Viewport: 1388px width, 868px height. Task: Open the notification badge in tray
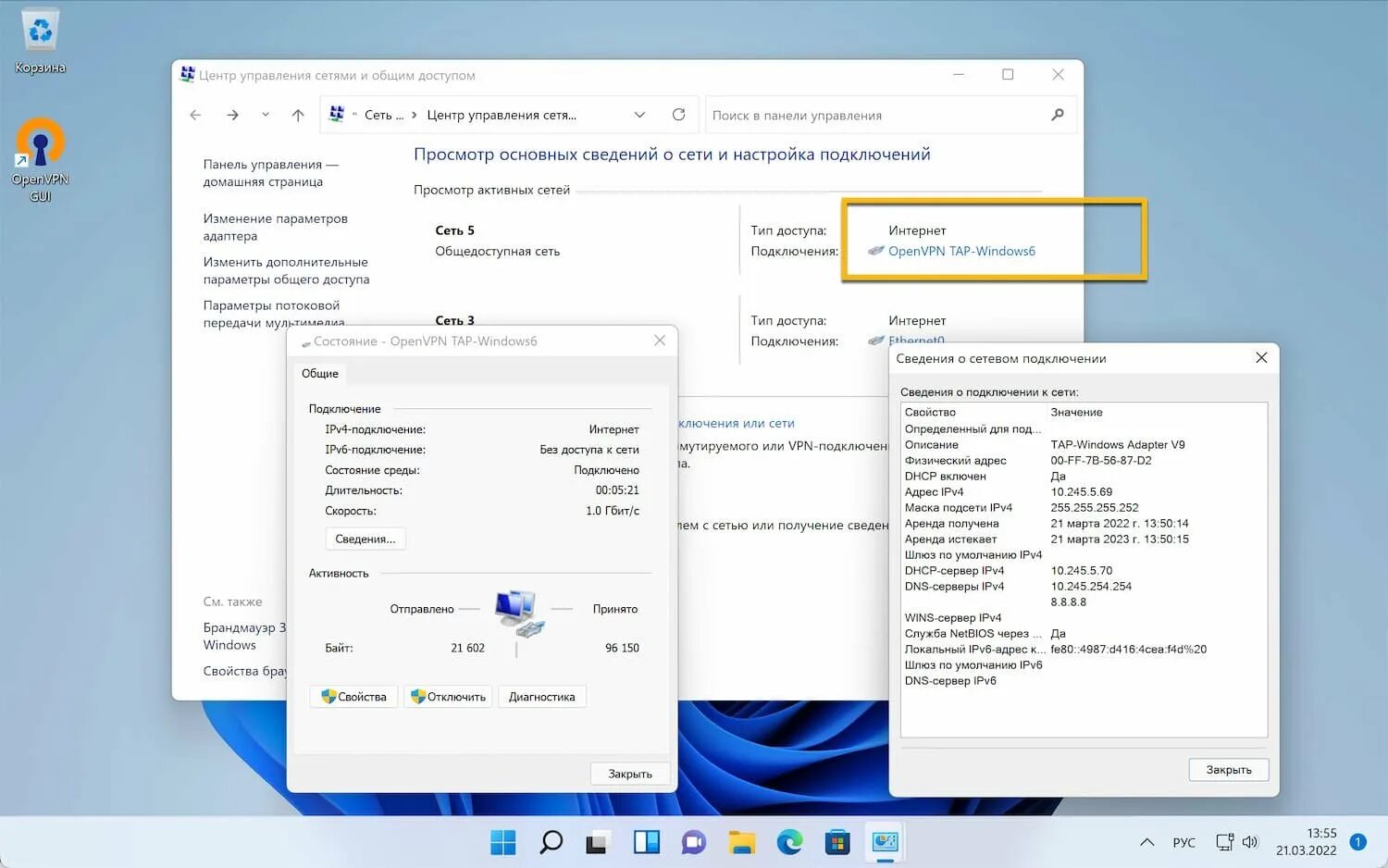tap(1357, 842)
